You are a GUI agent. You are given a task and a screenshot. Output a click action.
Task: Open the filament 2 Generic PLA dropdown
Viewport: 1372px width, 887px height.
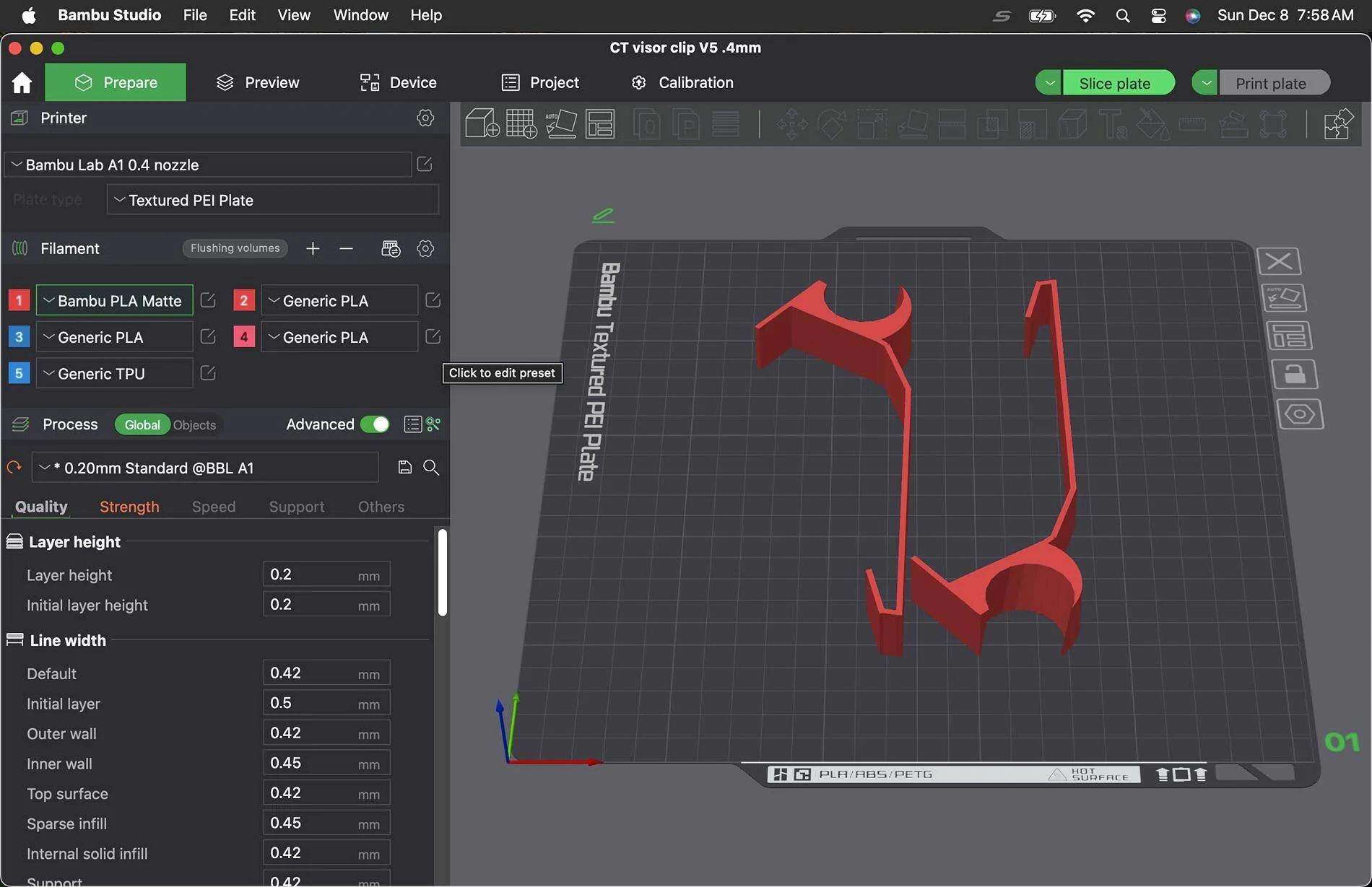tap(339, 300)
